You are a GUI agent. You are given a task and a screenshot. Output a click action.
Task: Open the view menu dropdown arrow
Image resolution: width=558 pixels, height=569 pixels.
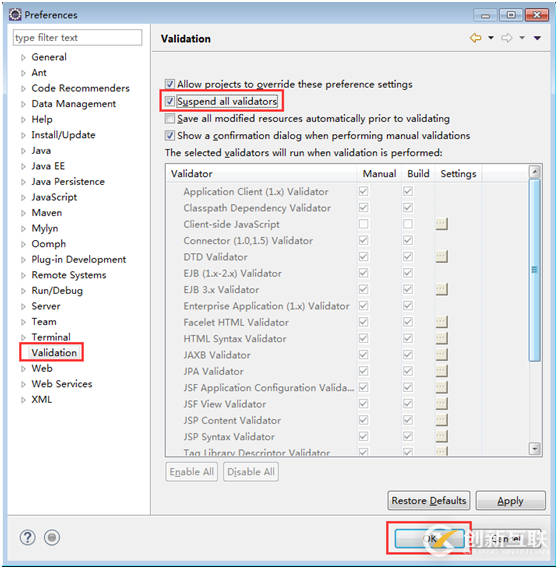coord(537,38)
